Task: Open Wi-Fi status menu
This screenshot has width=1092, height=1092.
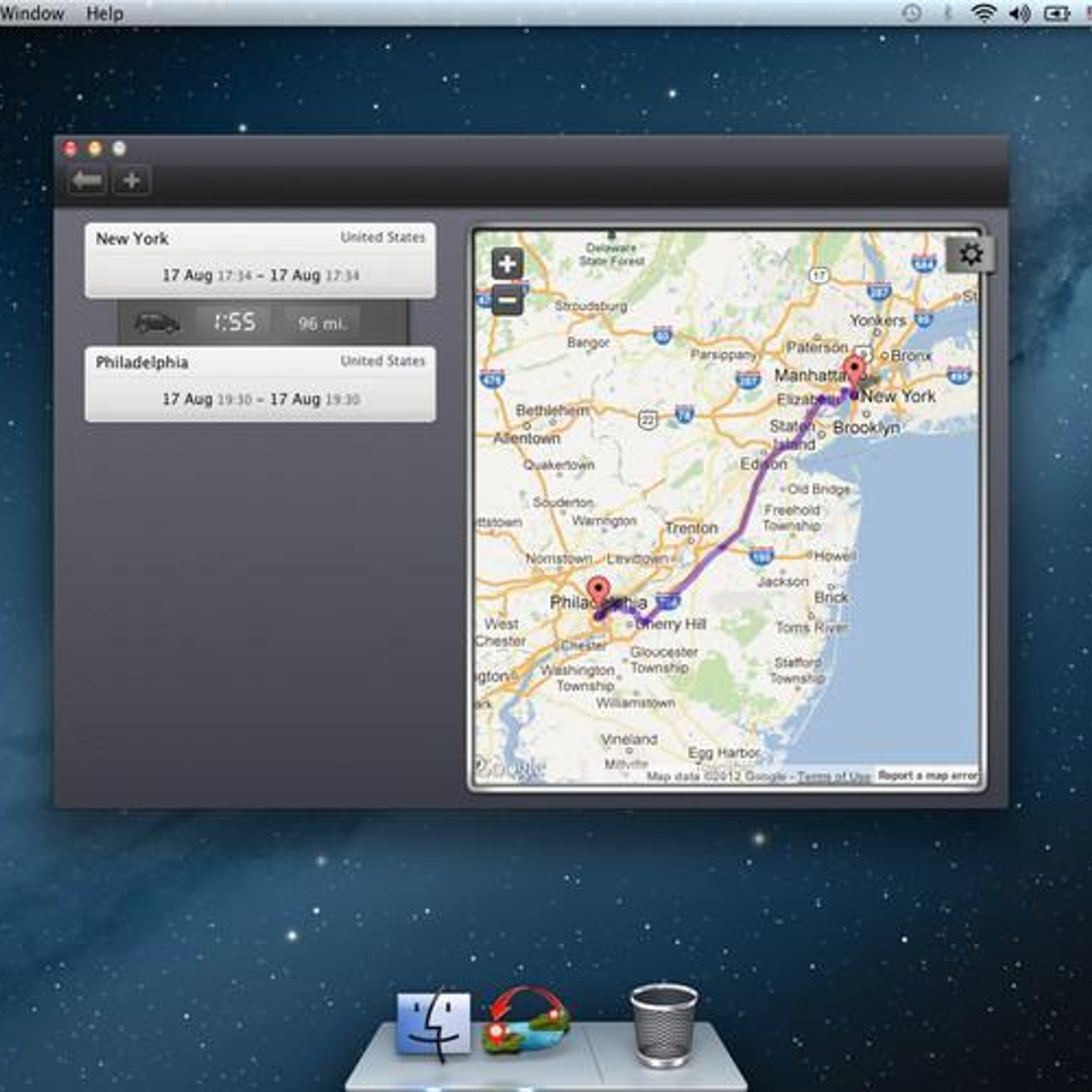Action: pyautogui.click(x=983, y=12)
